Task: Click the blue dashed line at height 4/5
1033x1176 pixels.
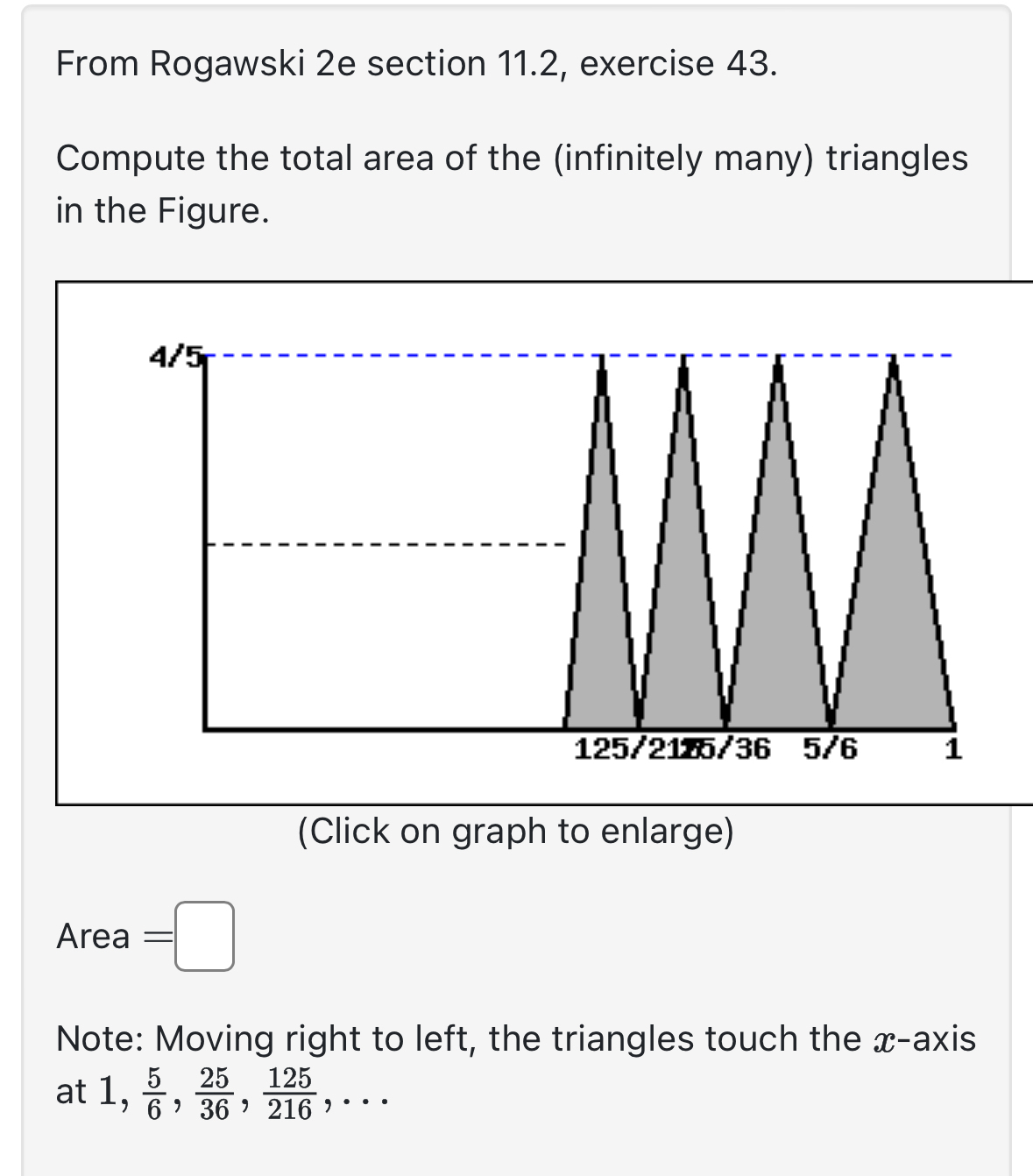Action: point(578,356)
